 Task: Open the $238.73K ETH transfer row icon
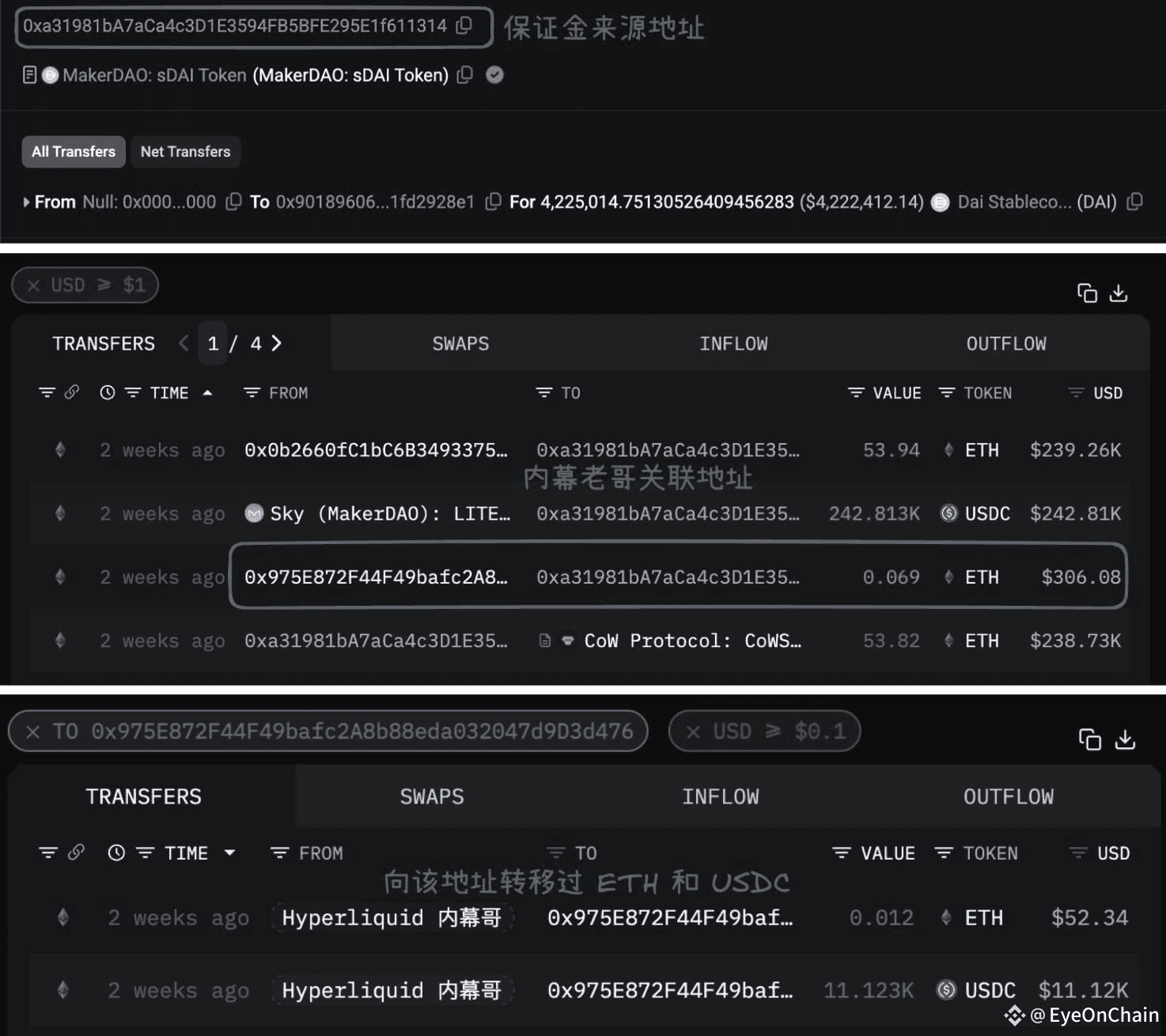60,641
